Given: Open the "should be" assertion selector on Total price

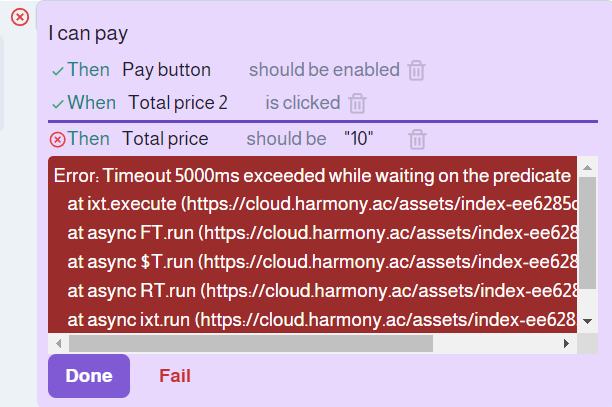Looking at the screenshot, I should click(x=286, y=139).
